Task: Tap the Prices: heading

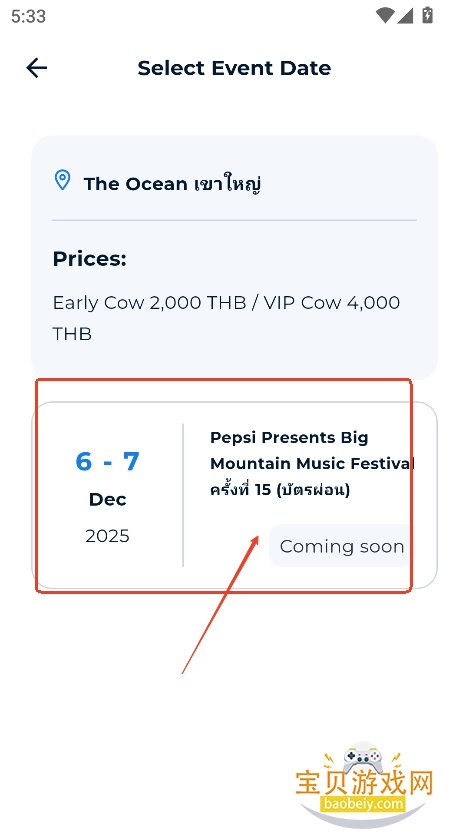Action: [x=89, y=260]
